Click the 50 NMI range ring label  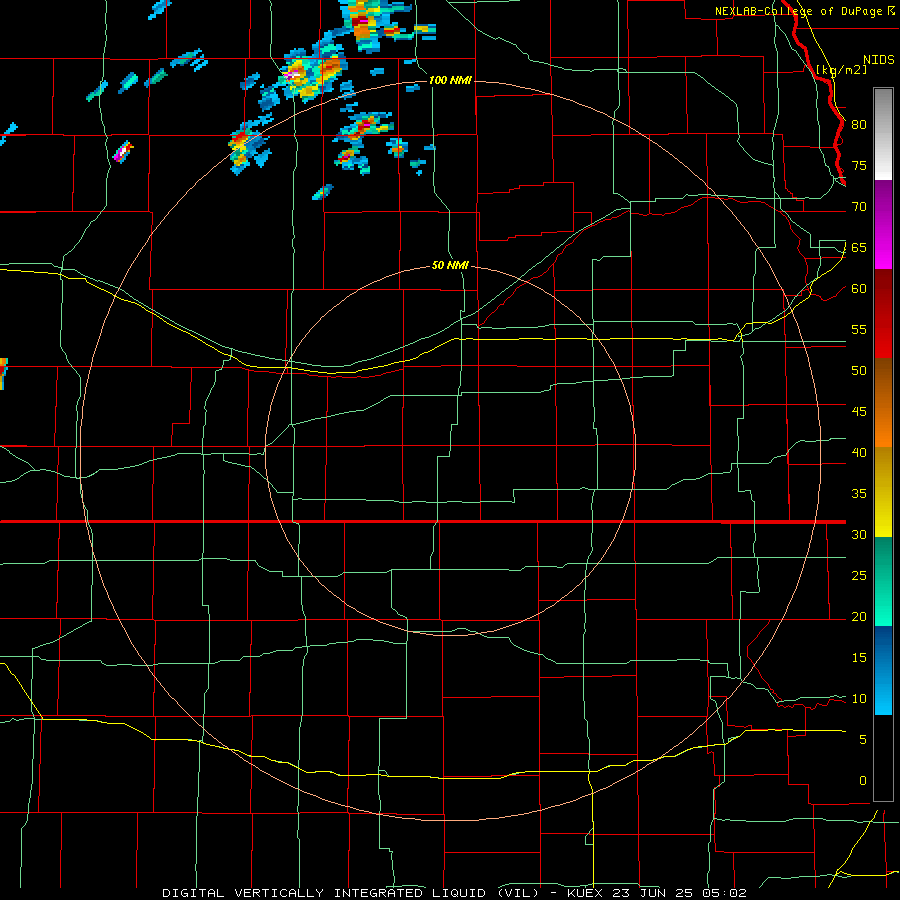[450, 266]
